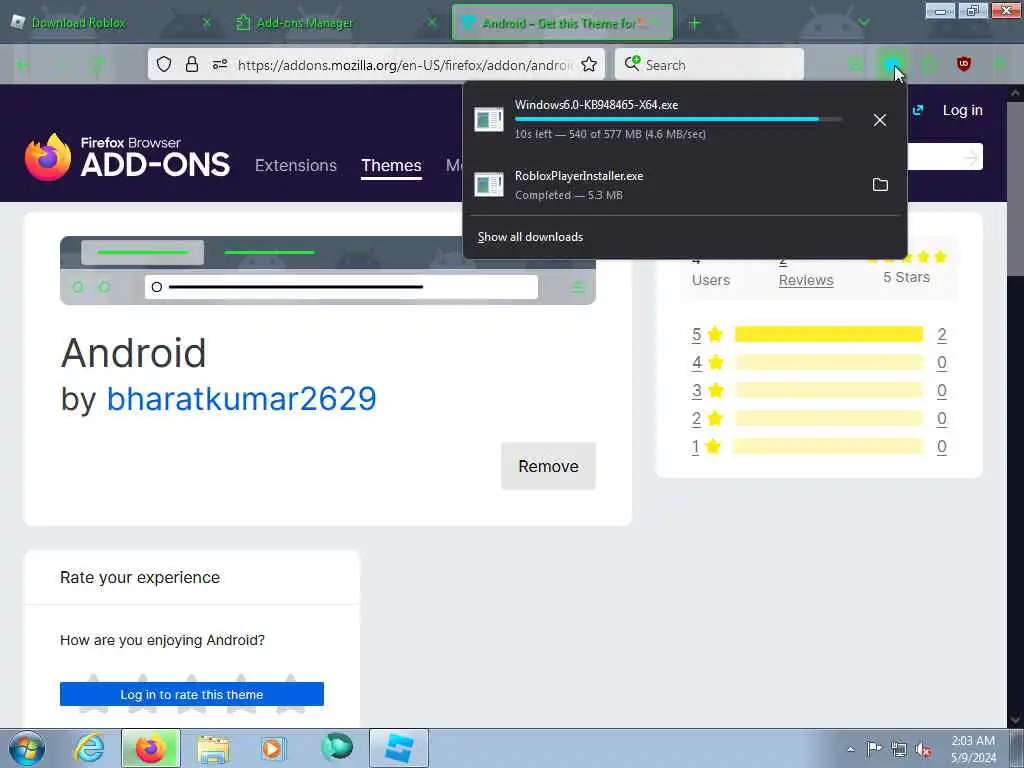
Task: Open the tracking protection shield icon
Action: [x=164, y=64]
